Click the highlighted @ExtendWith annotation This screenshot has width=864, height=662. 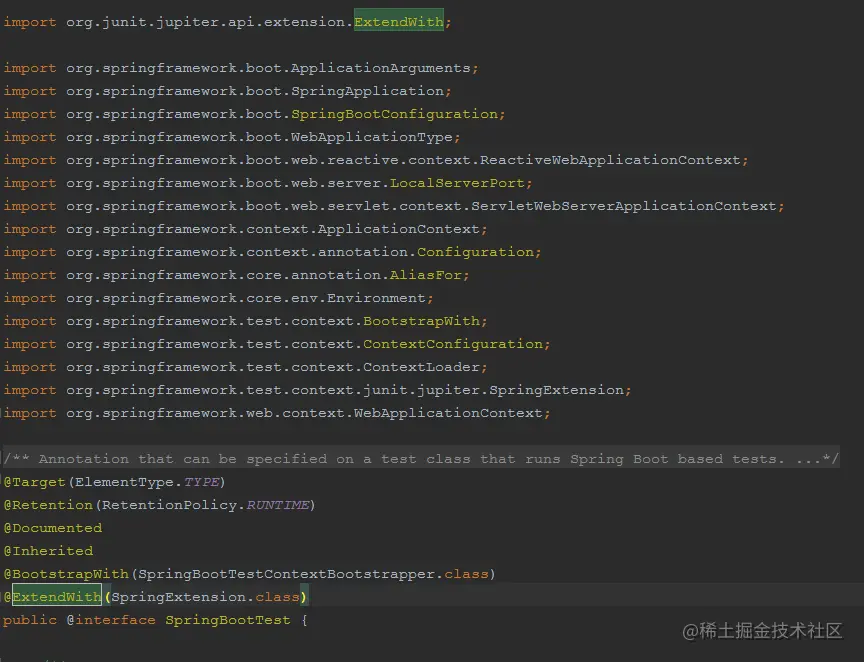pos(52,597)
